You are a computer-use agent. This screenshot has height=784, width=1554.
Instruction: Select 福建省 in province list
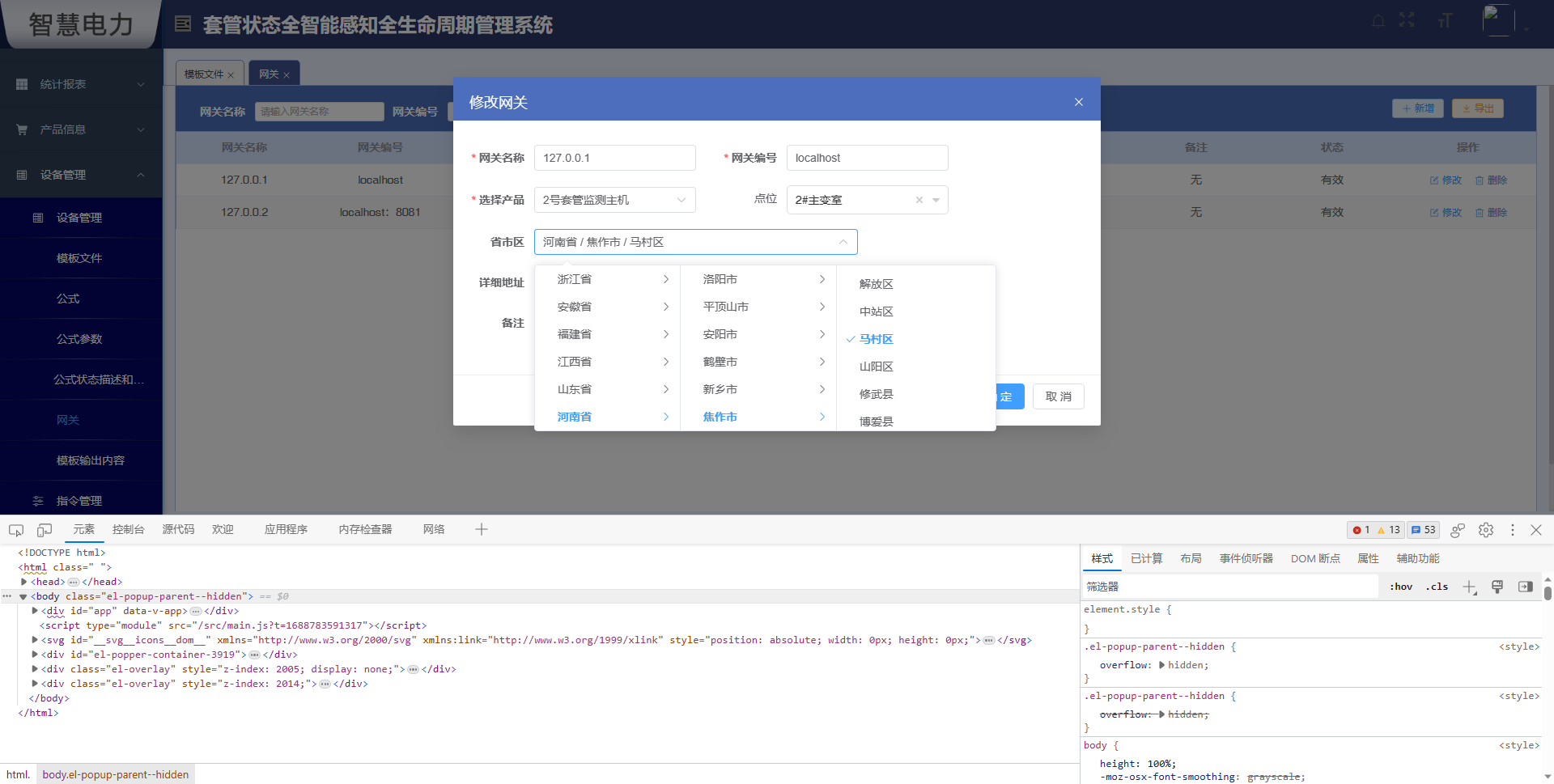click(607, 334)
